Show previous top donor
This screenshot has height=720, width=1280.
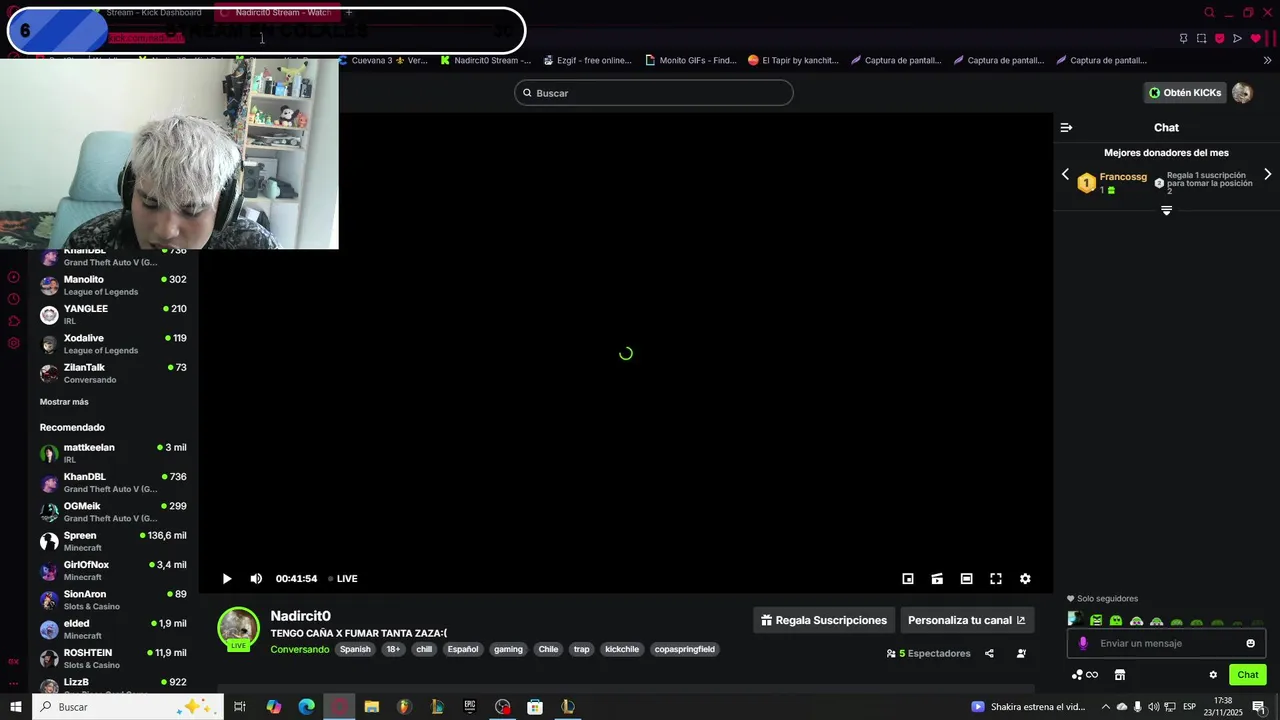1065,174
